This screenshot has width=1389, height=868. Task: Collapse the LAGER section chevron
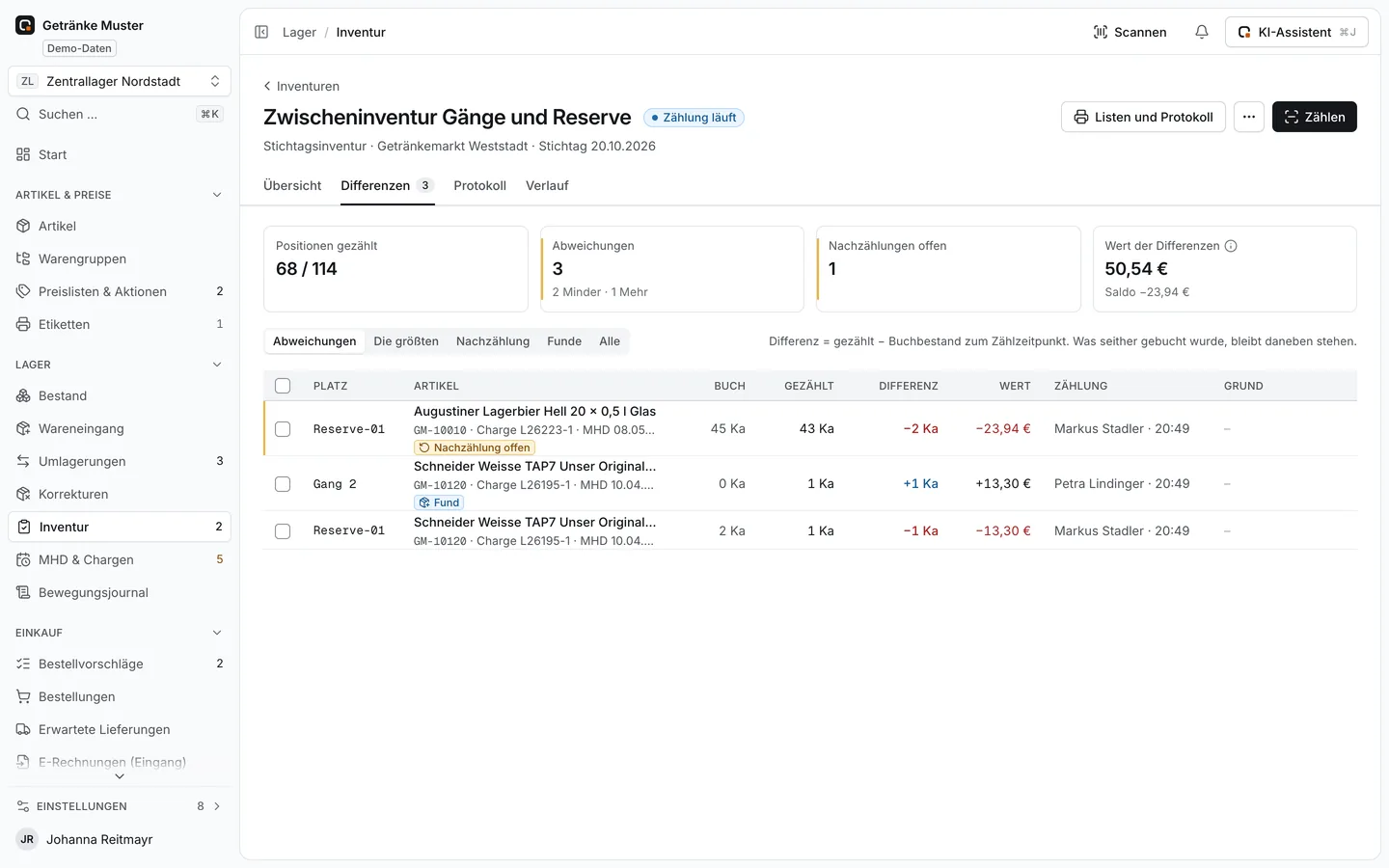click(x=217, y=365)
